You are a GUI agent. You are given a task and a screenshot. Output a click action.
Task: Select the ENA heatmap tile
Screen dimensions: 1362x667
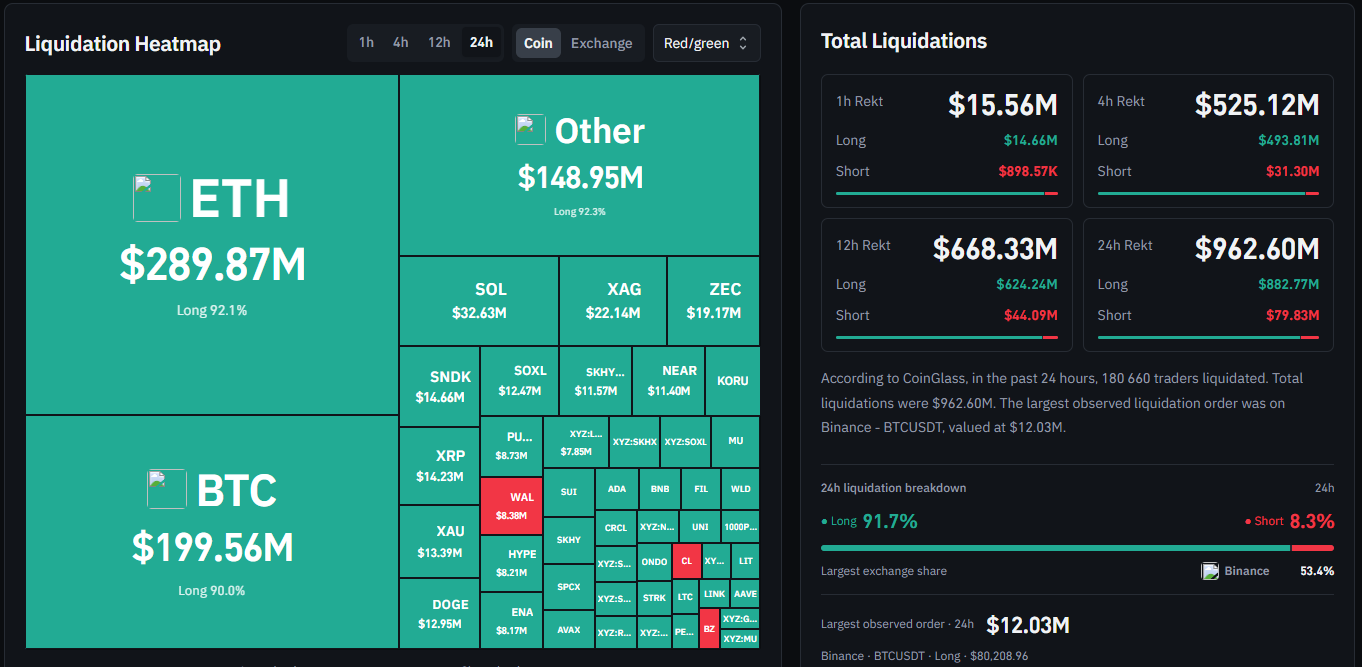(x=512, y=621)
